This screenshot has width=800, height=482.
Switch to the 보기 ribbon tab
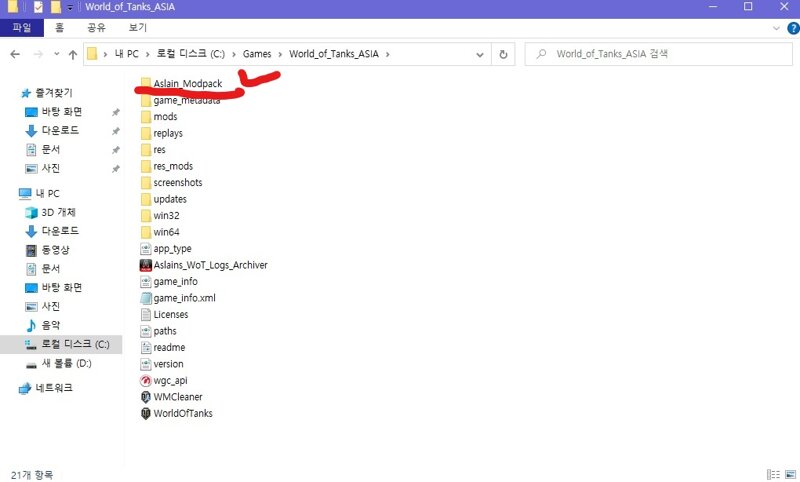tap(138, 28)
